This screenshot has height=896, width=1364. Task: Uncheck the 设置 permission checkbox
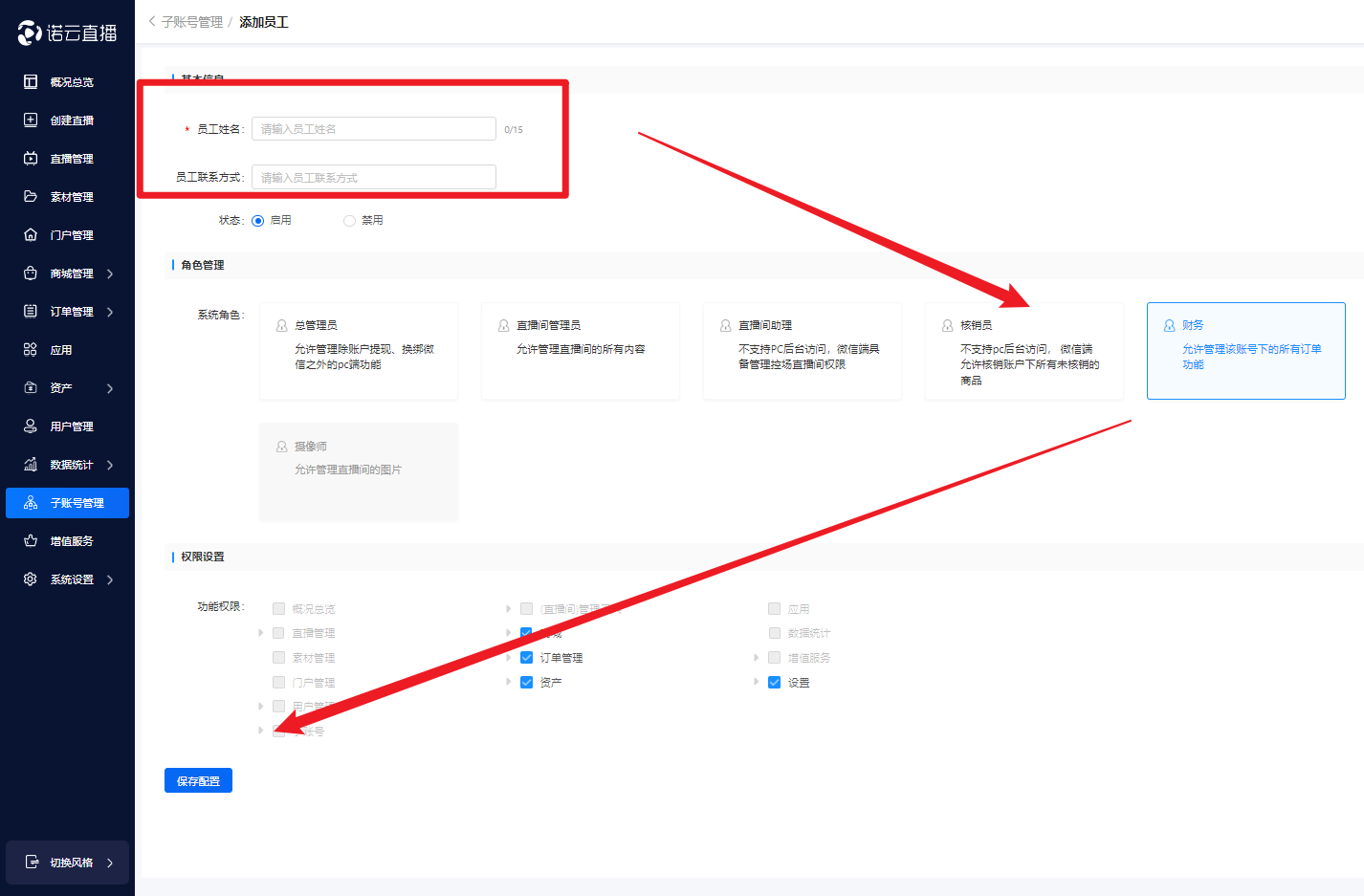(775, 683)
